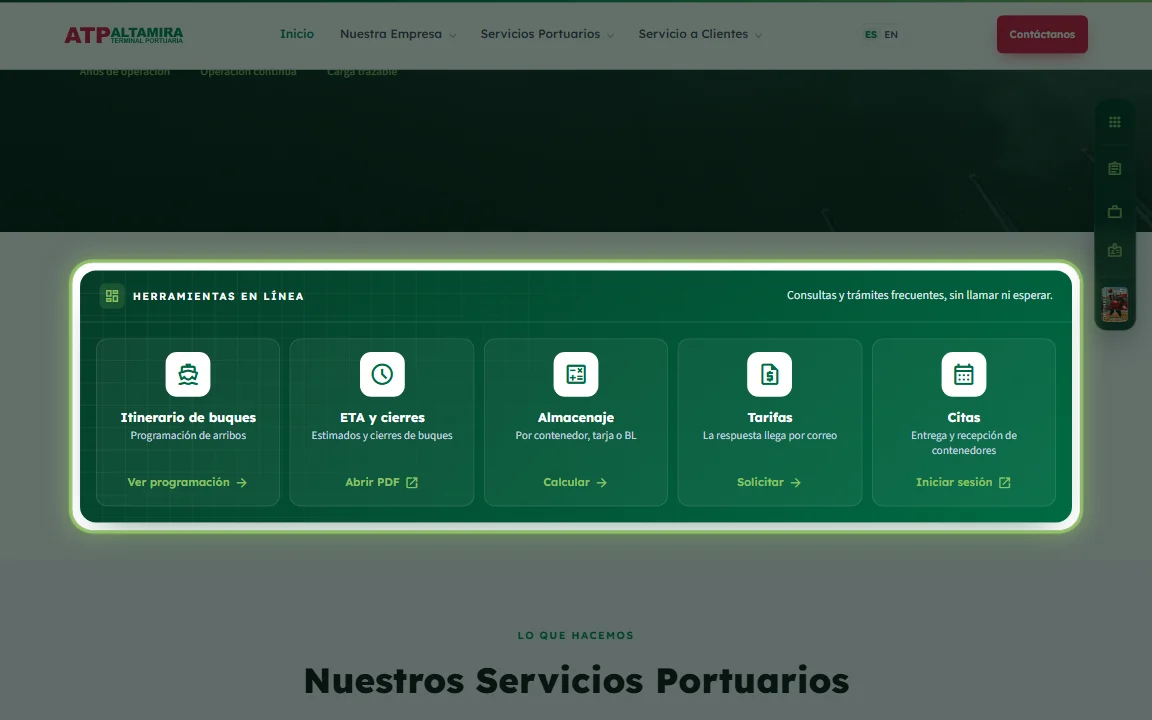Select the 'Tarifas' card title
Screen dimensions: 1152x720
point(769,417)
